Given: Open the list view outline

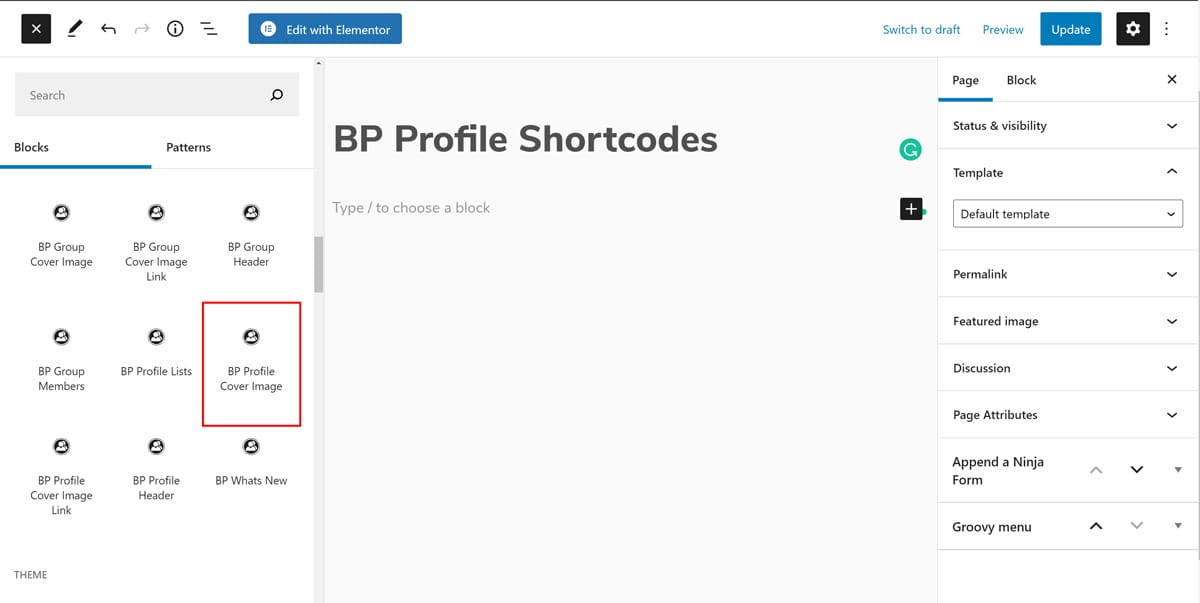Looking at the screenshot, I should (x=209, y=29).
